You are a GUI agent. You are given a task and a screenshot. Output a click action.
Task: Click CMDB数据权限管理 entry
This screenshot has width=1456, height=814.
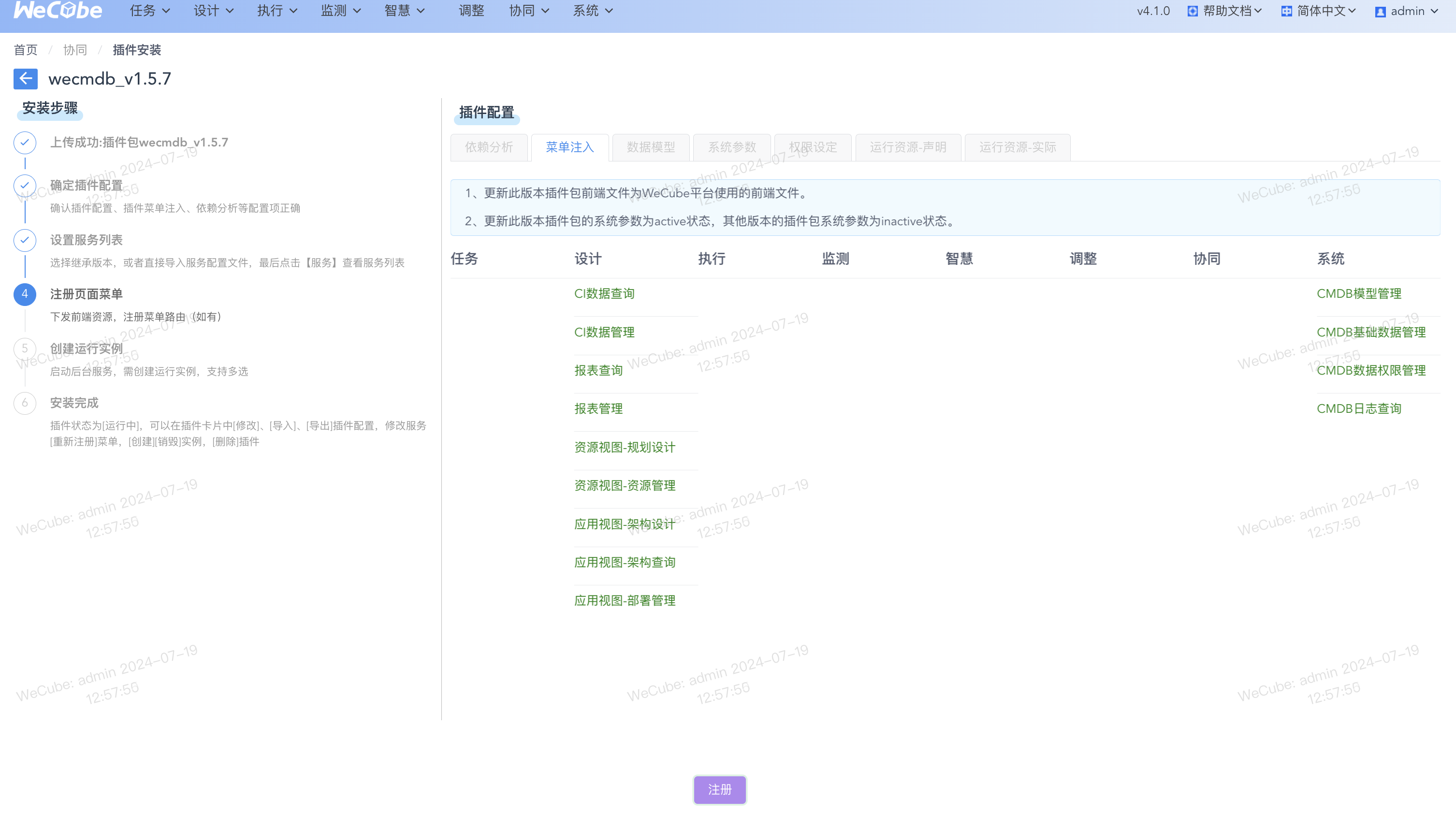pos(1371,371)
